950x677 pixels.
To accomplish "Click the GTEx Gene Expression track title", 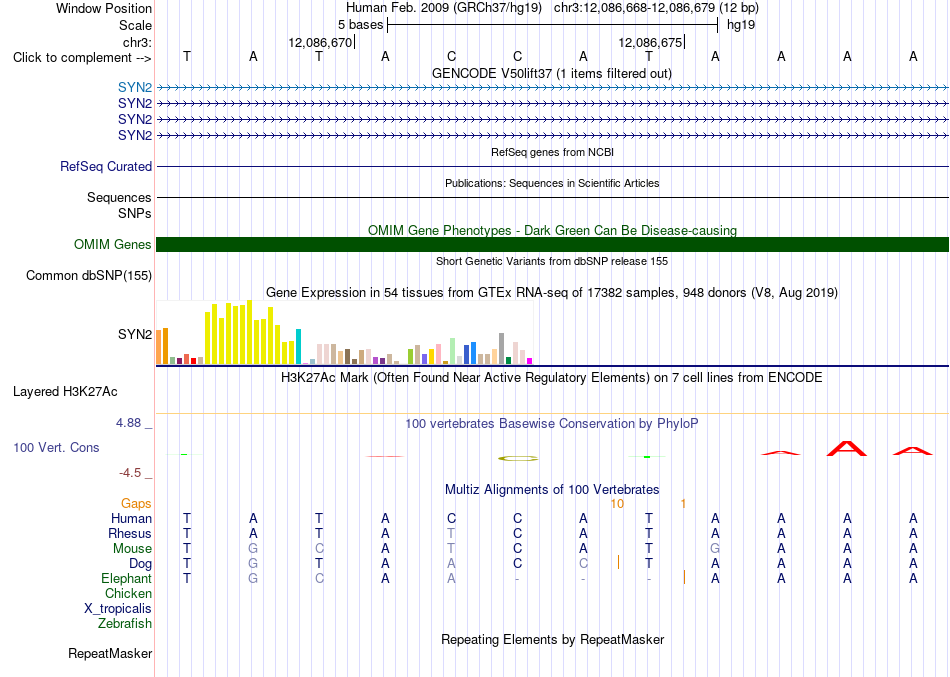I will pyautogui.click(x=552, y=293).
